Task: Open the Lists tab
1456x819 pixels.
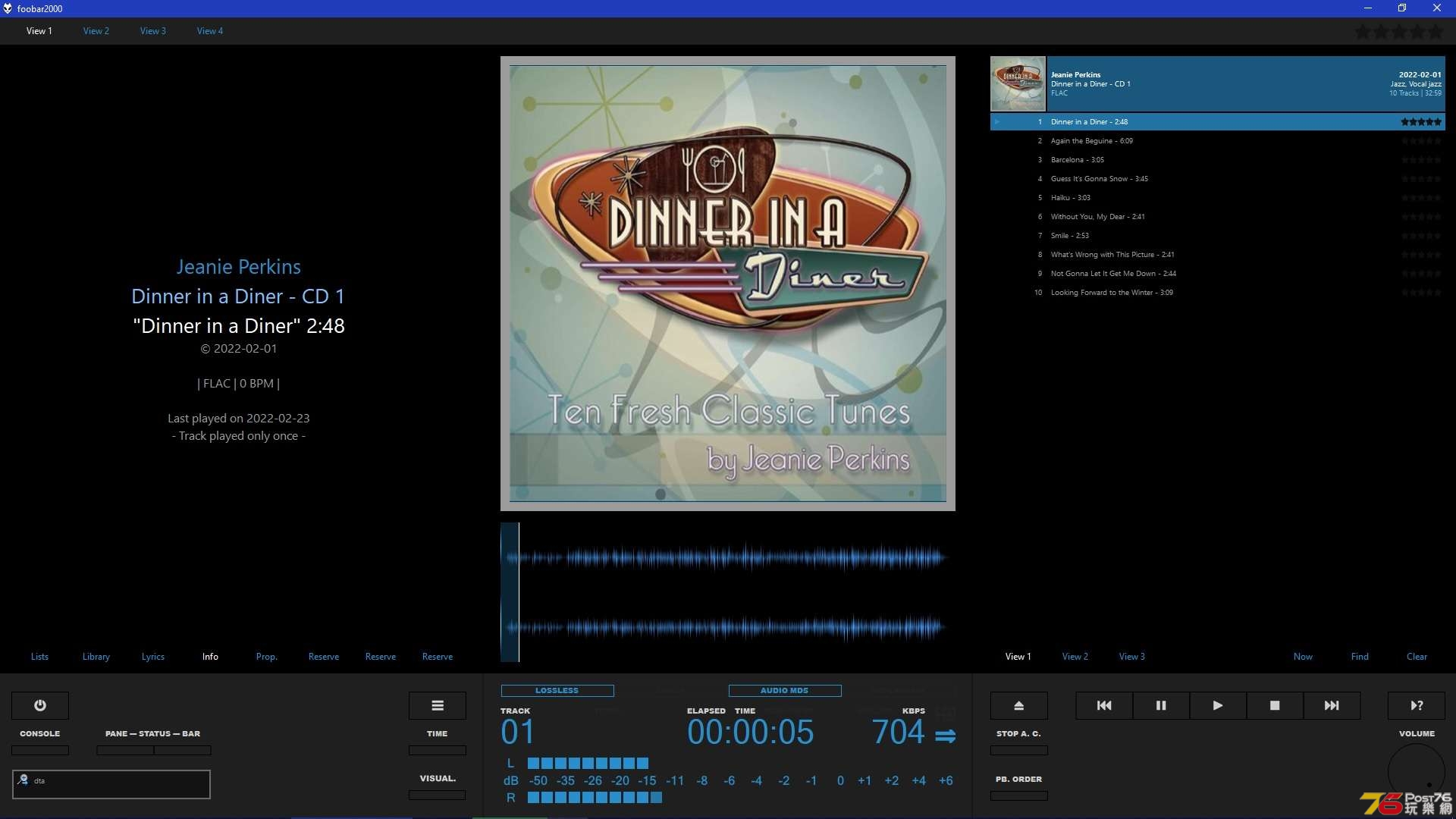Action: (39, 657)
